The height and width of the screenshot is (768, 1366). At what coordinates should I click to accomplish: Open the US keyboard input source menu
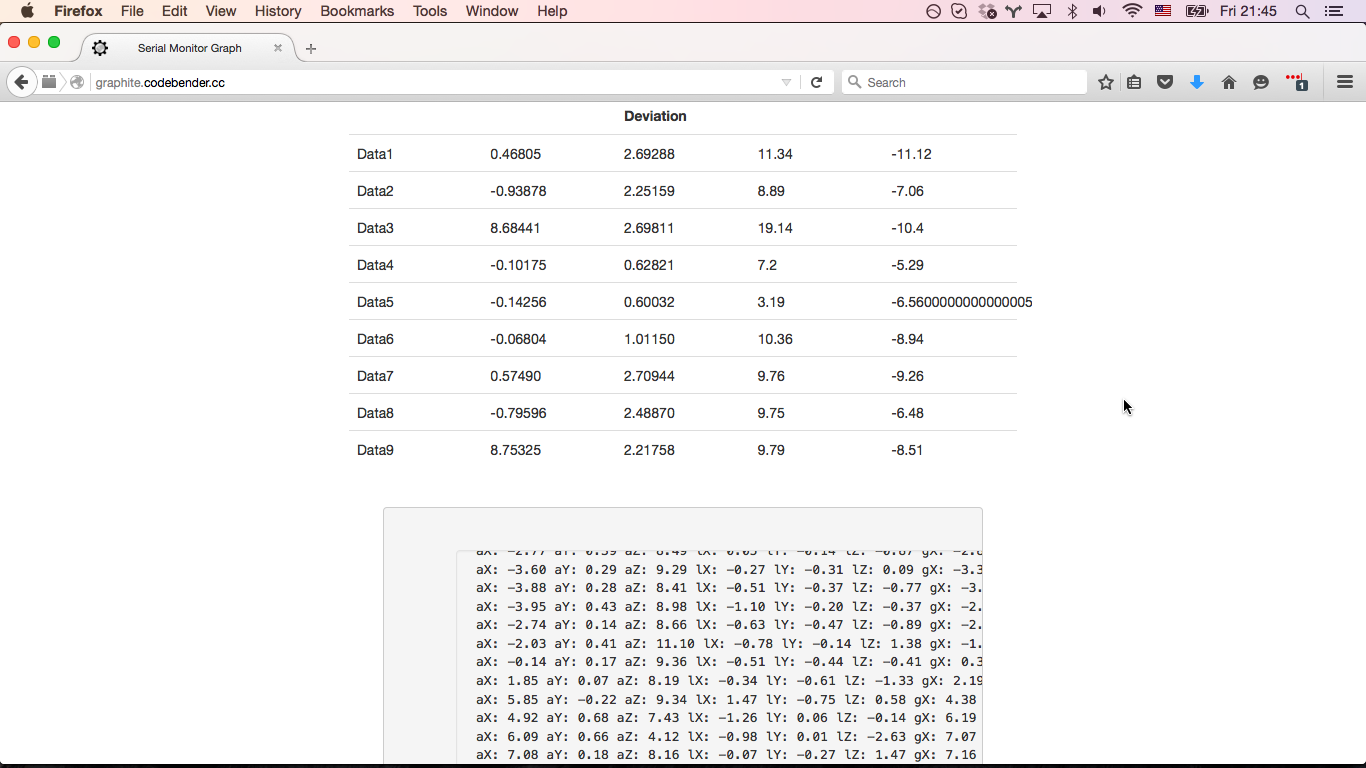click(1162, 11)
